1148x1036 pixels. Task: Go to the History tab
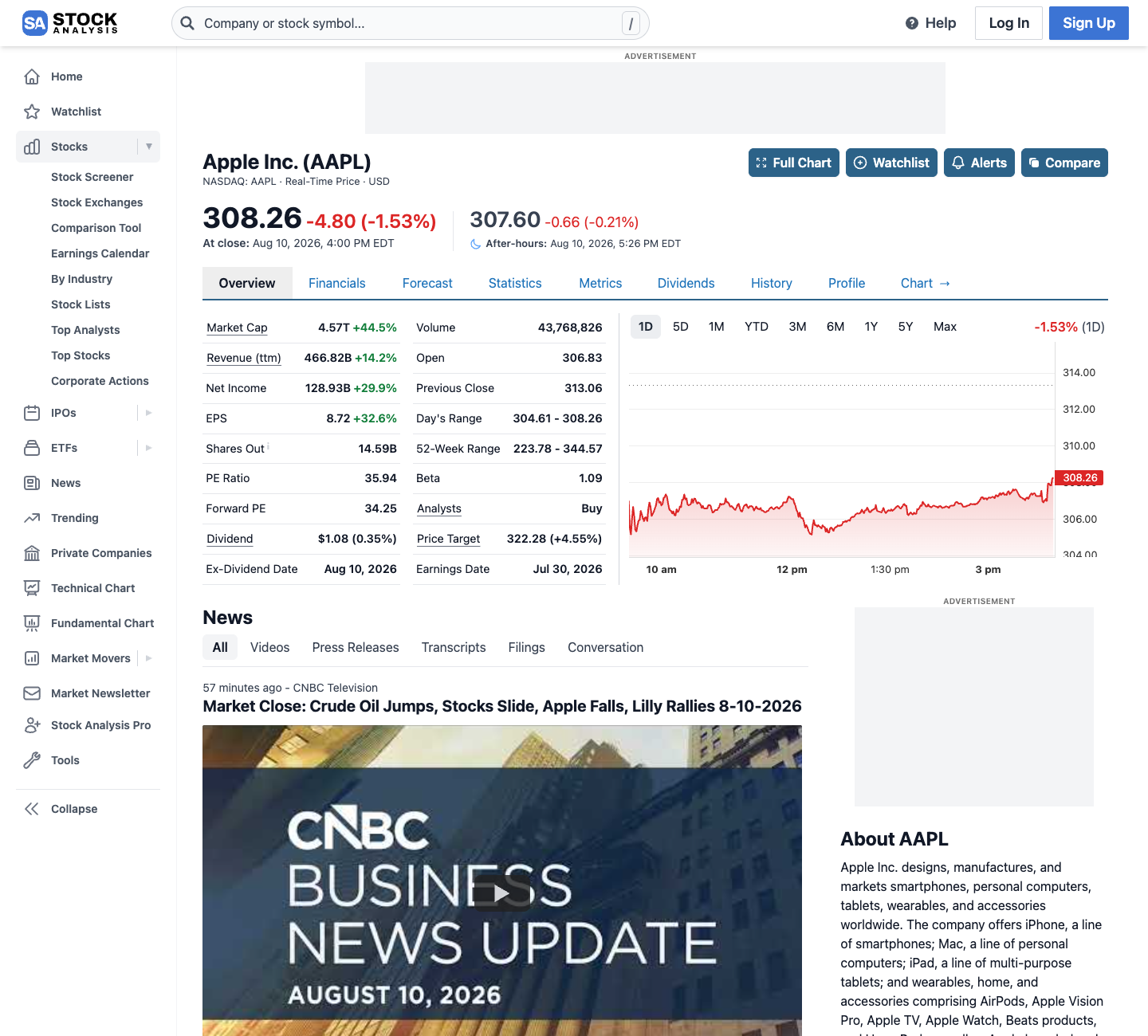772,284
